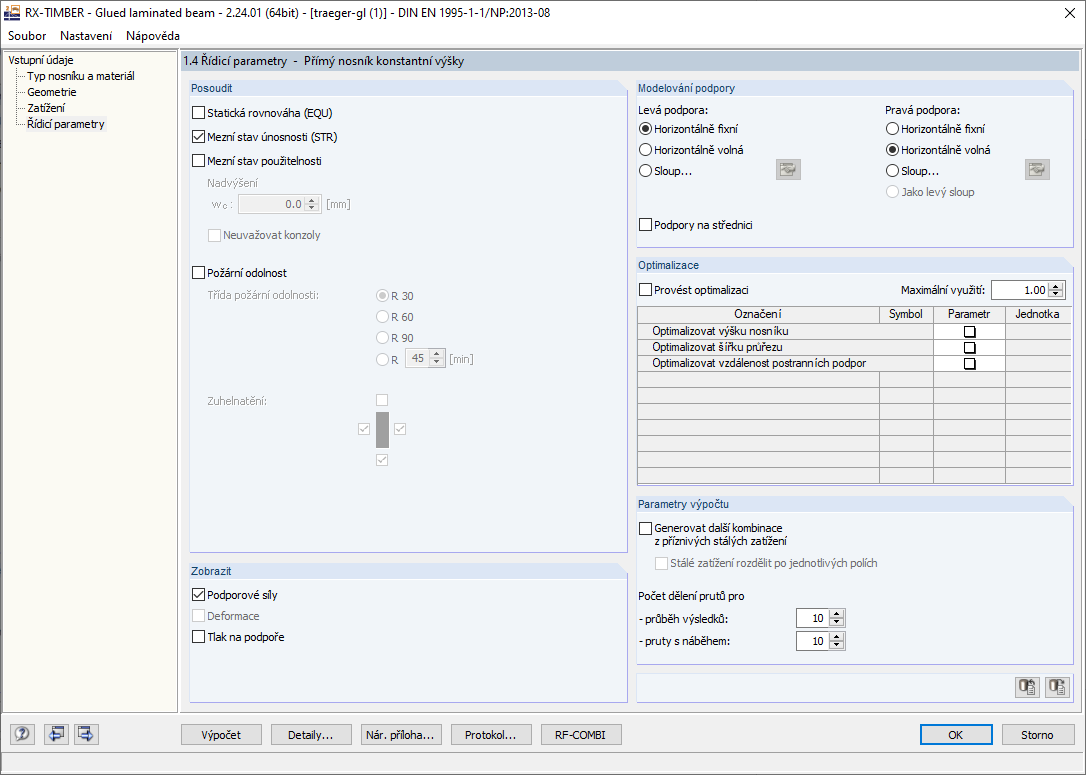Open the Nastavení menu
The height and width of the screenshot is (775, 1086).
point(85,35)
